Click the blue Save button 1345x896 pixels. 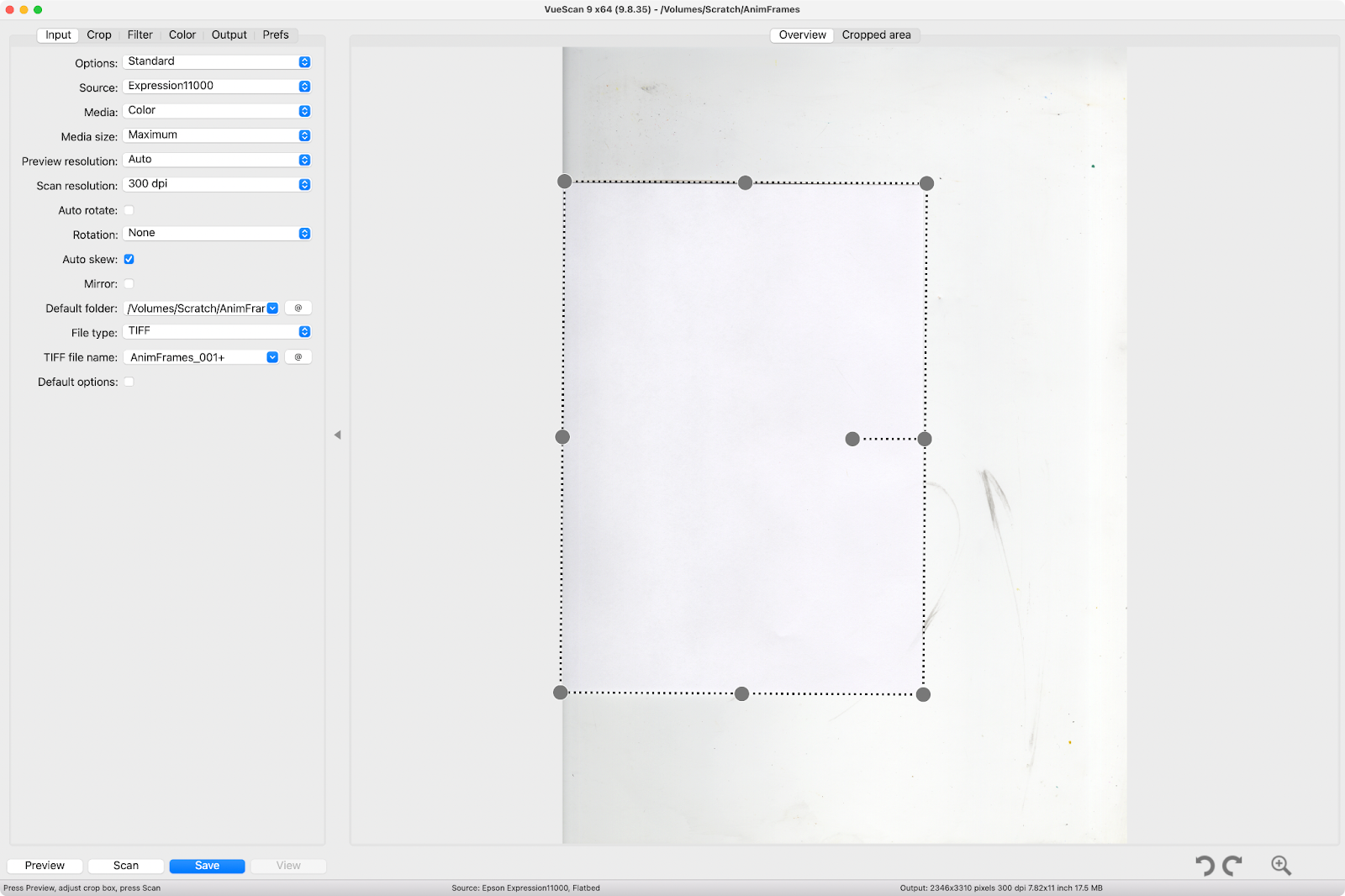click(208, 866)
